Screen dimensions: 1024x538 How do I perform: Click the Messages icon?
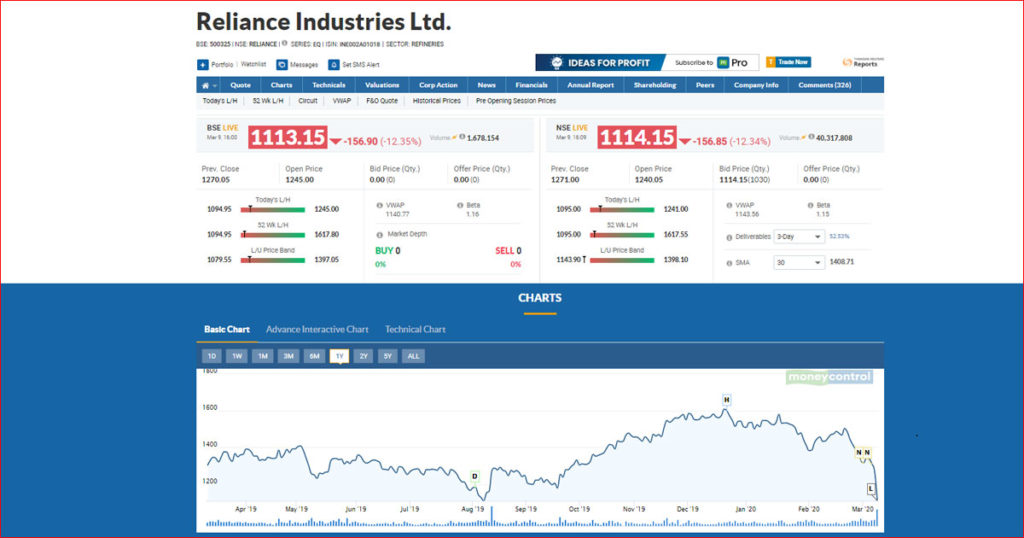coord(283,65)
